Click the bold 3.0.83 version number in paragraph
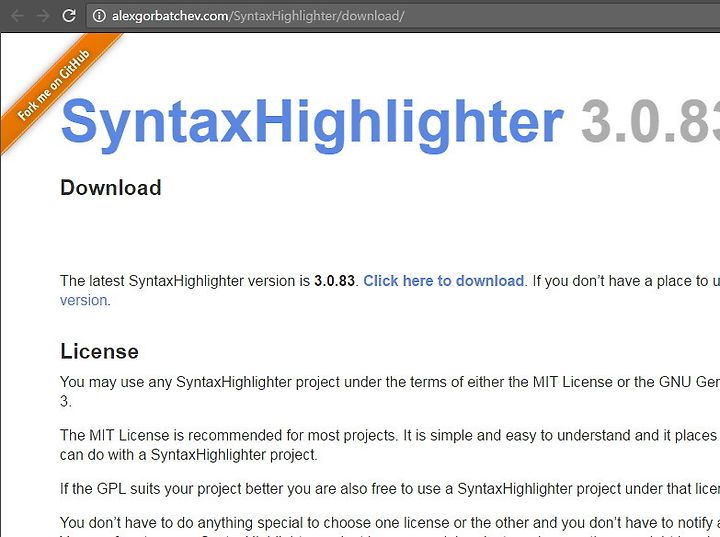720x537 pixels. coord(334,281)
